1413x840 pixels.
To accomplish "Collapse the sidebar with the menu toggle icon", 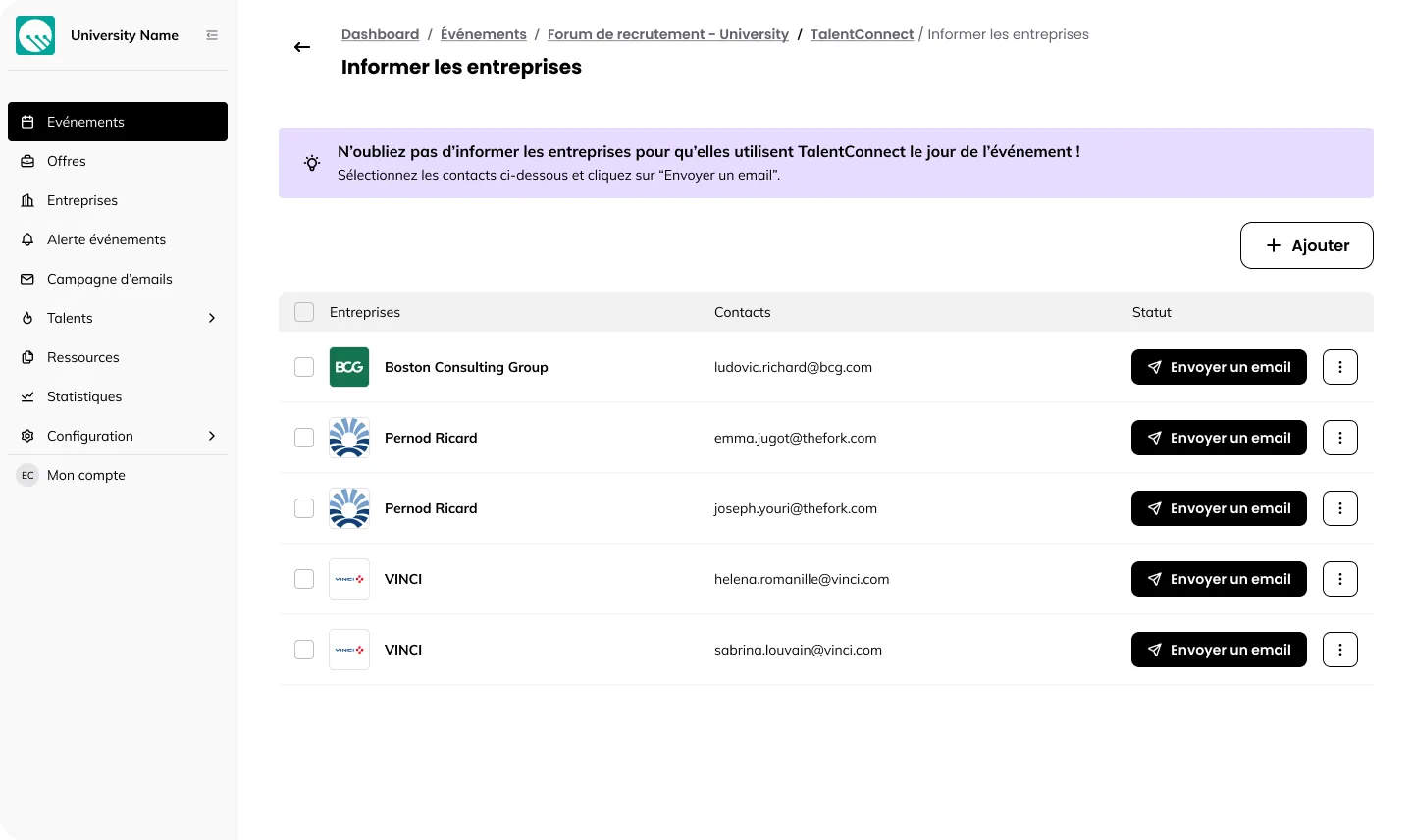I will pos(212,35).
